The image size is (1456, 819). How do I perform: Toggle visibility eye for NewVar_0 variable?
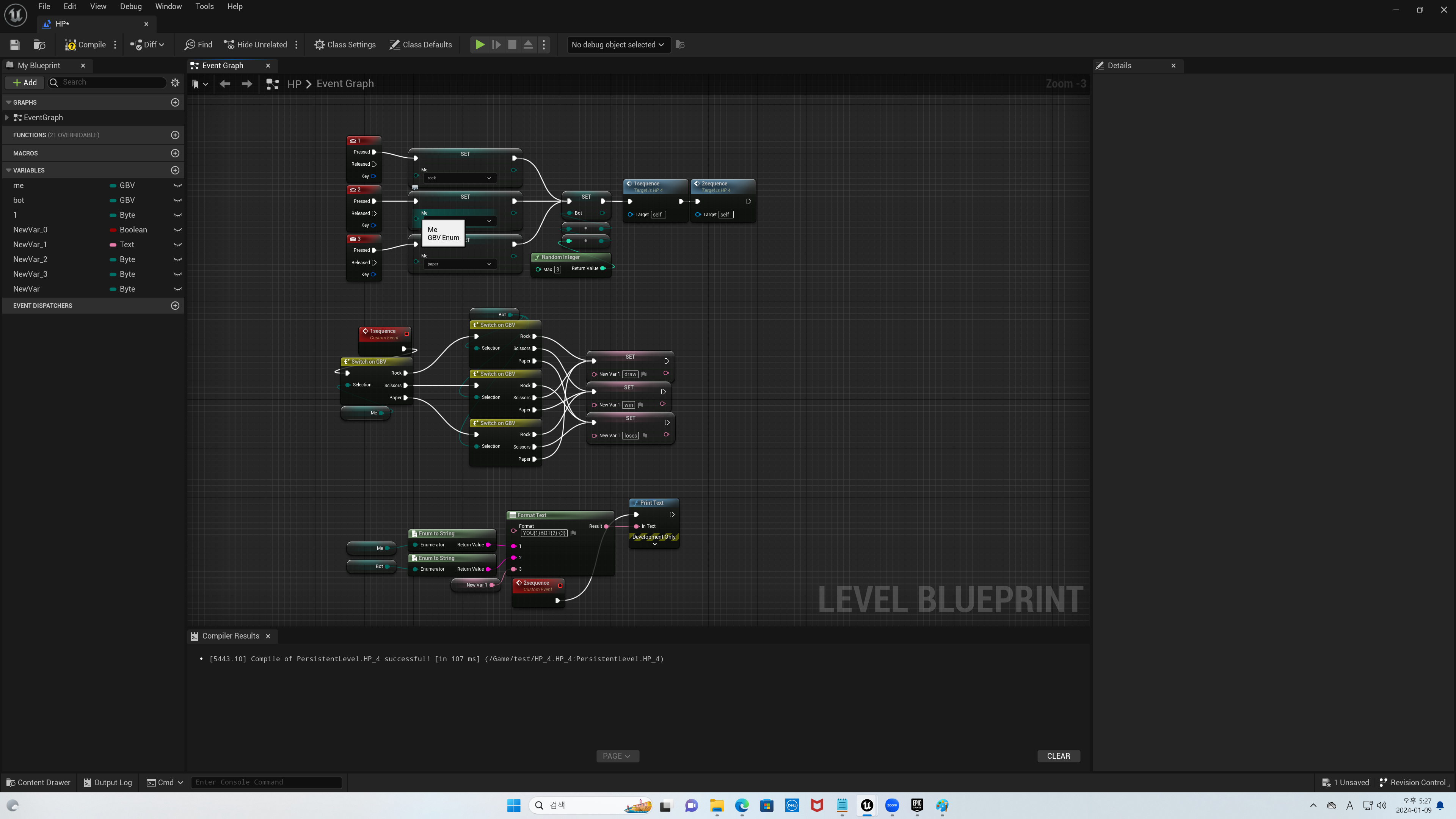pos(177,229)
